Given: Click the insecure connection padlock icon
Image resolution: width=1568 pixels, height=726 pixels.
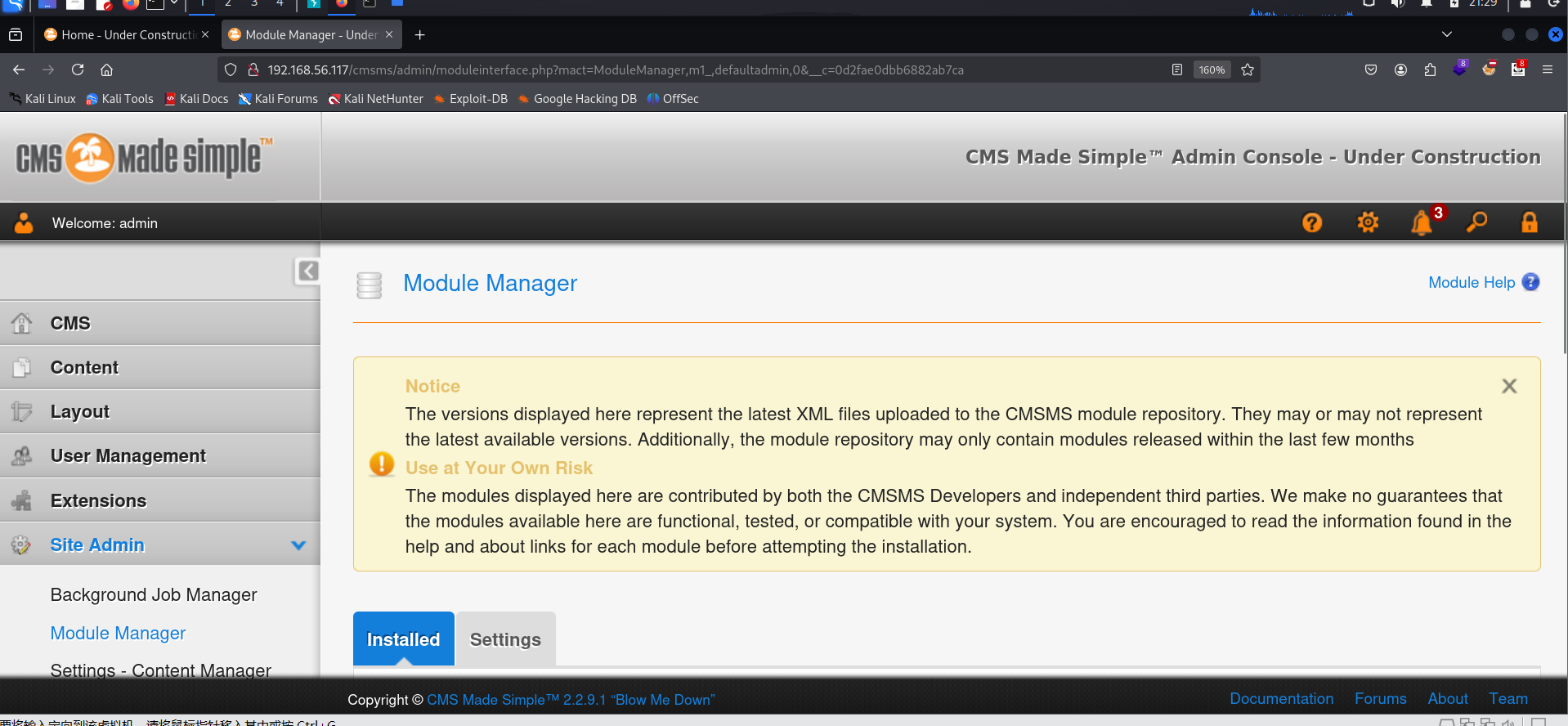Looking at the screenshot, I should click(x=253, y=69).
